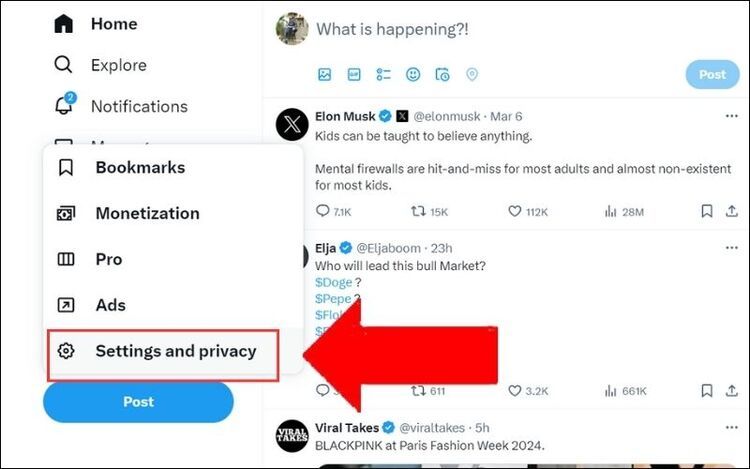Like Elon Musk's post
750x469 pixels.
pyautogui.click(x=516, y=211)
